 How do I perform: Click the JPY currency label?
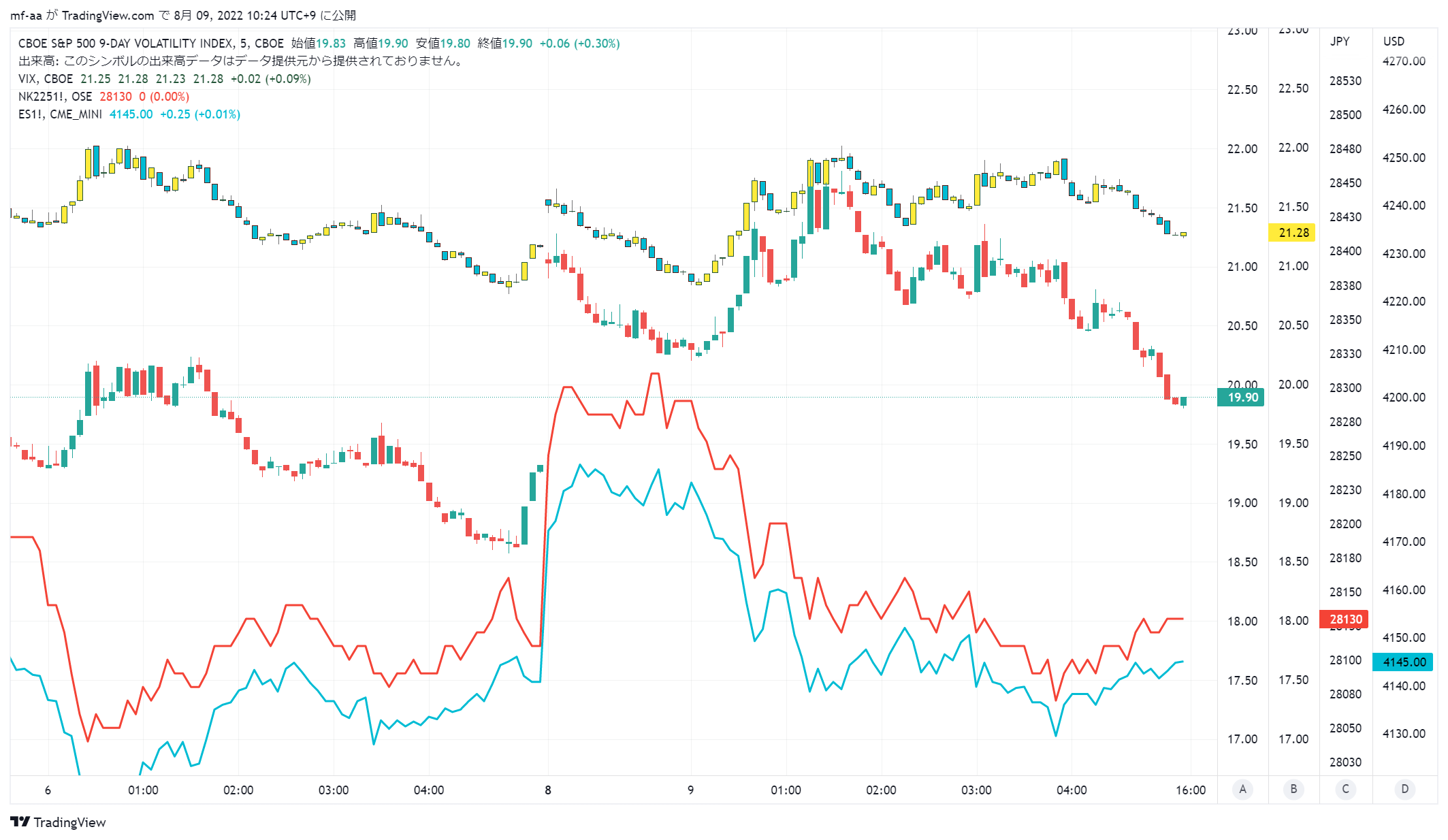tap(1340, 41)
